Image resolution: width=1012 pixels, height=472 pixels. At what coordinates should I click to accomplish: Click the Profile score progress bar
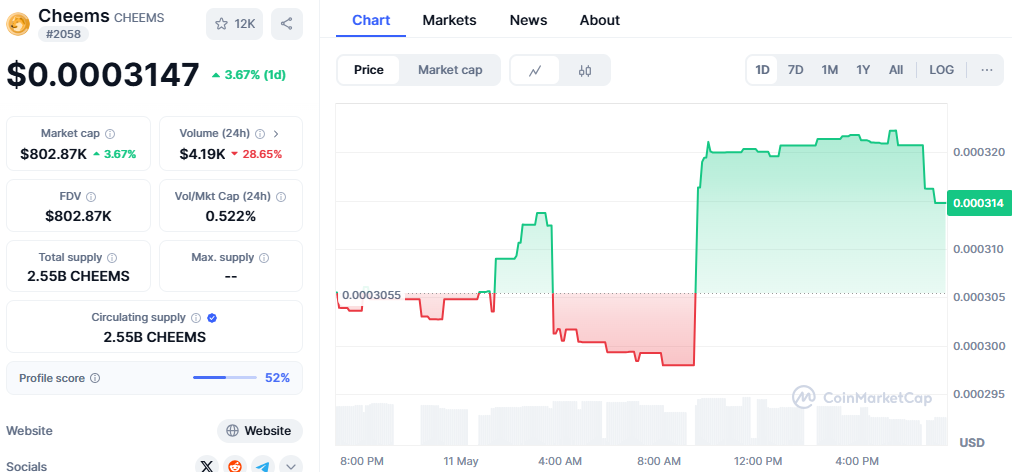(x=224, y=378)
